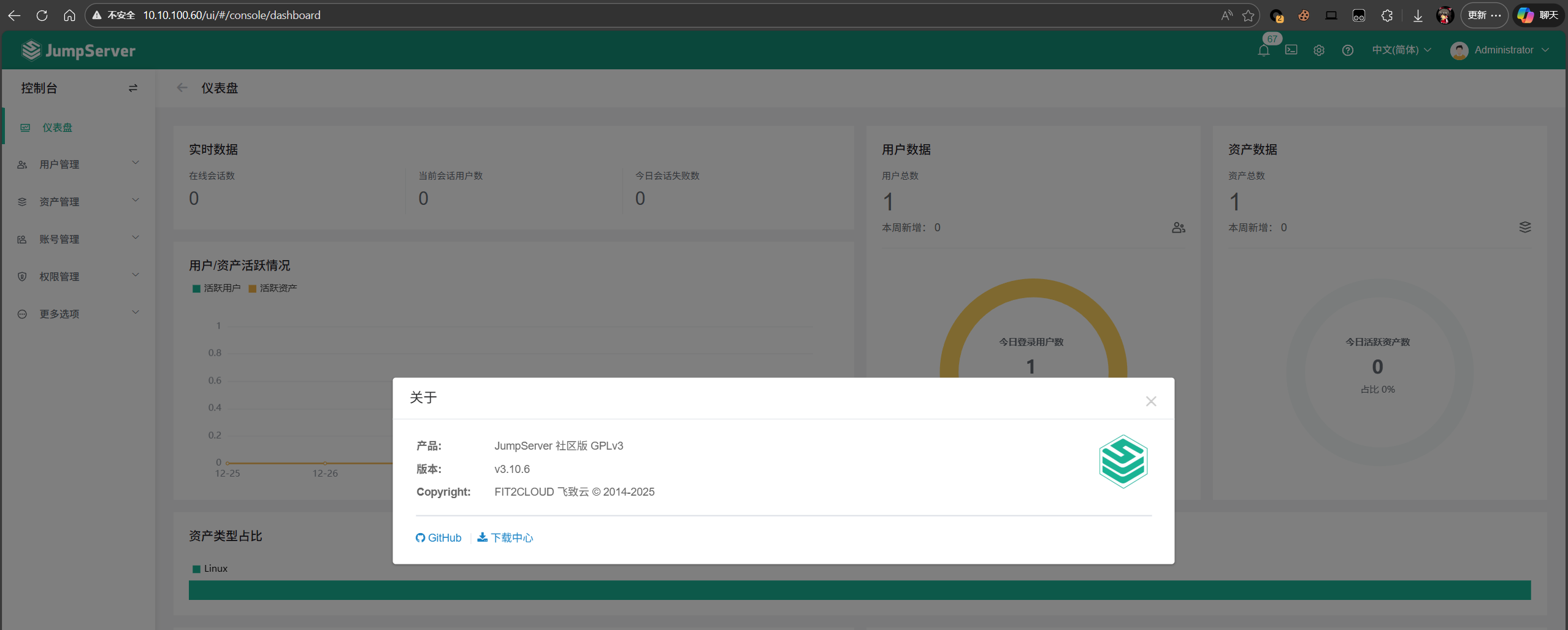Viewport: 1568px width, 630px height.
Task: Open the GitHub link in About dialog
Action: point(438,538)
